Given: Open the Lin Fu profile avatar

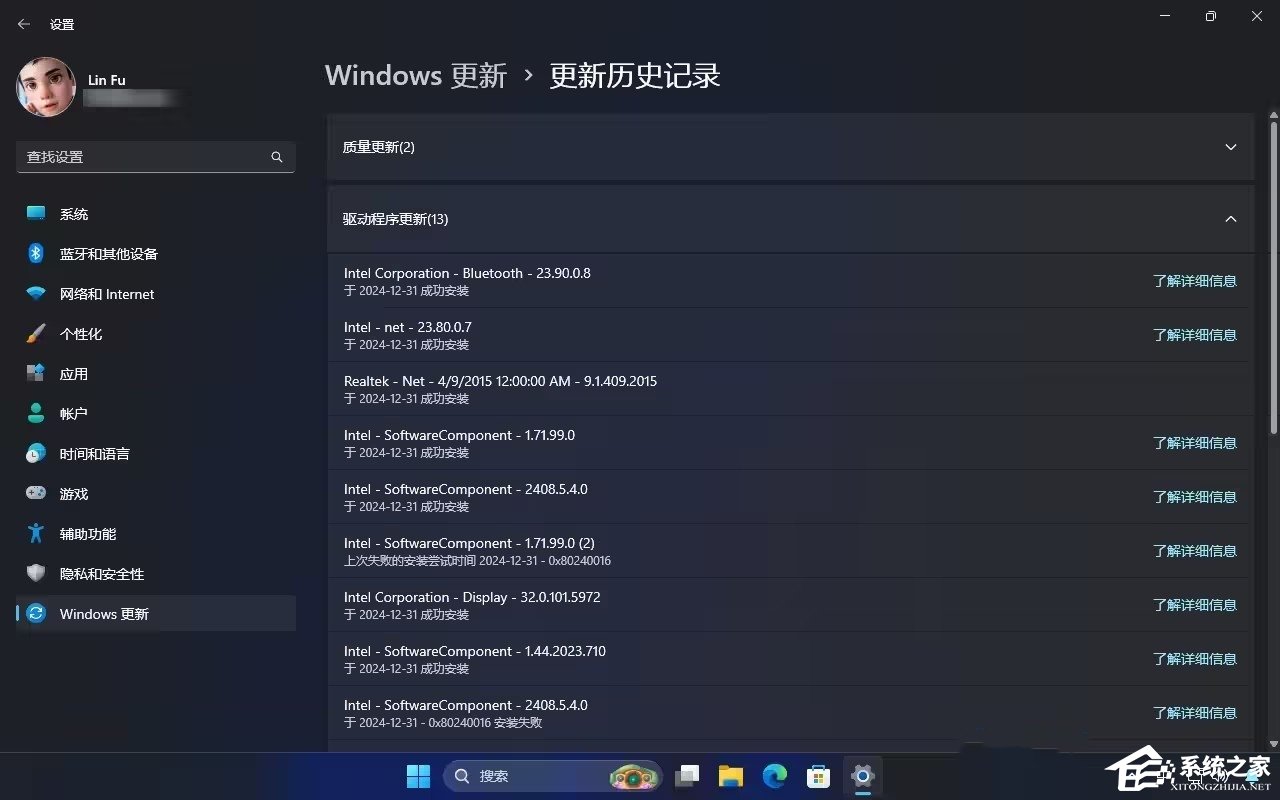Looking at the screenshot, I should tap(46, 87).
